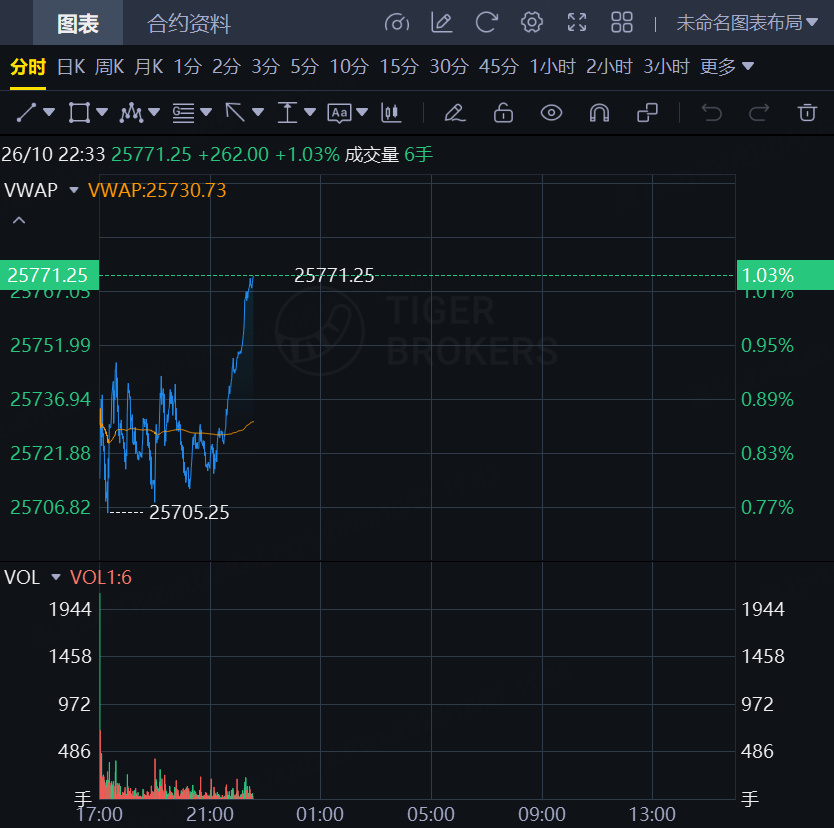Click the drawing brush pen icon
The image size is (834, 828).
click(455, 113)
